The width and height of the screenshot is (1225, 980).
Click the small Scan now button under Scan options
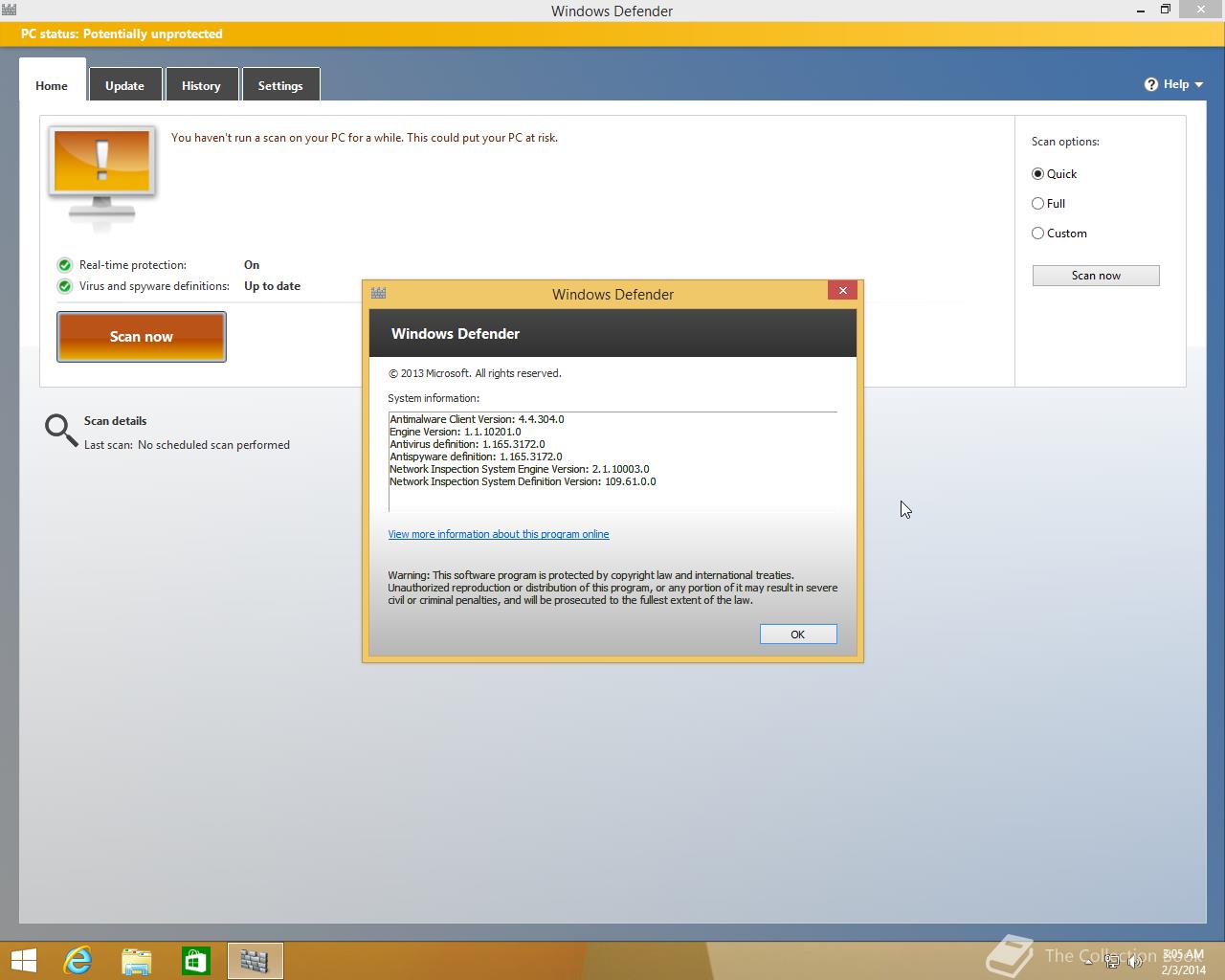1096,276
